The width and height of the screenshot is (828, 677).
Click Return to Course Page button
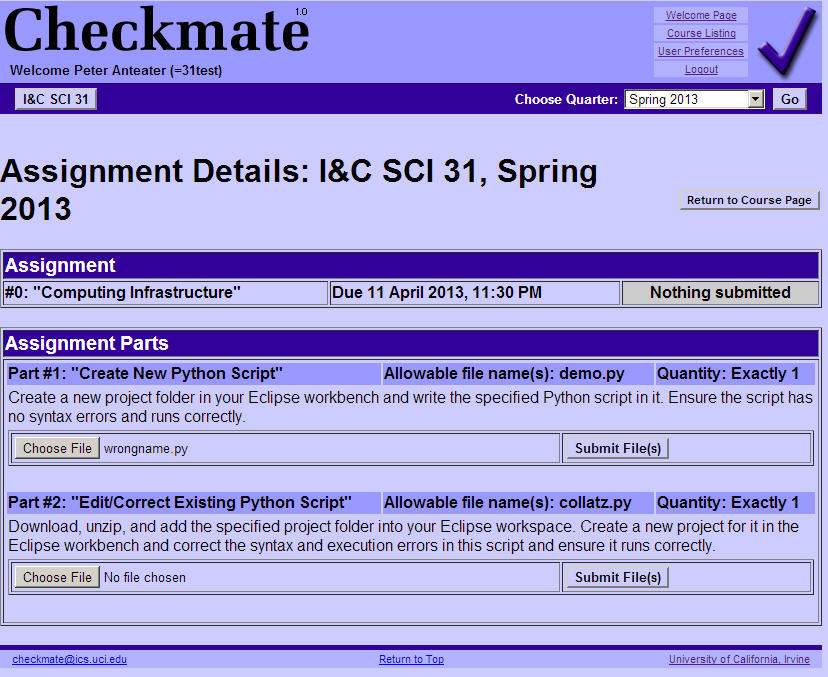[x=749, y=200]
